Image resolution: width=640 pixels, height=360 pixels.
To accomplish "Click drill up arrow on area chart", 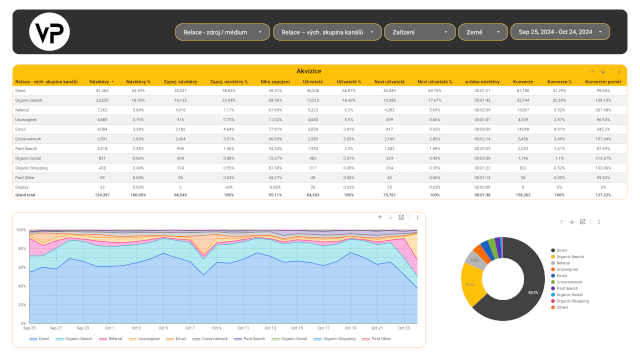I will (380, 218).
